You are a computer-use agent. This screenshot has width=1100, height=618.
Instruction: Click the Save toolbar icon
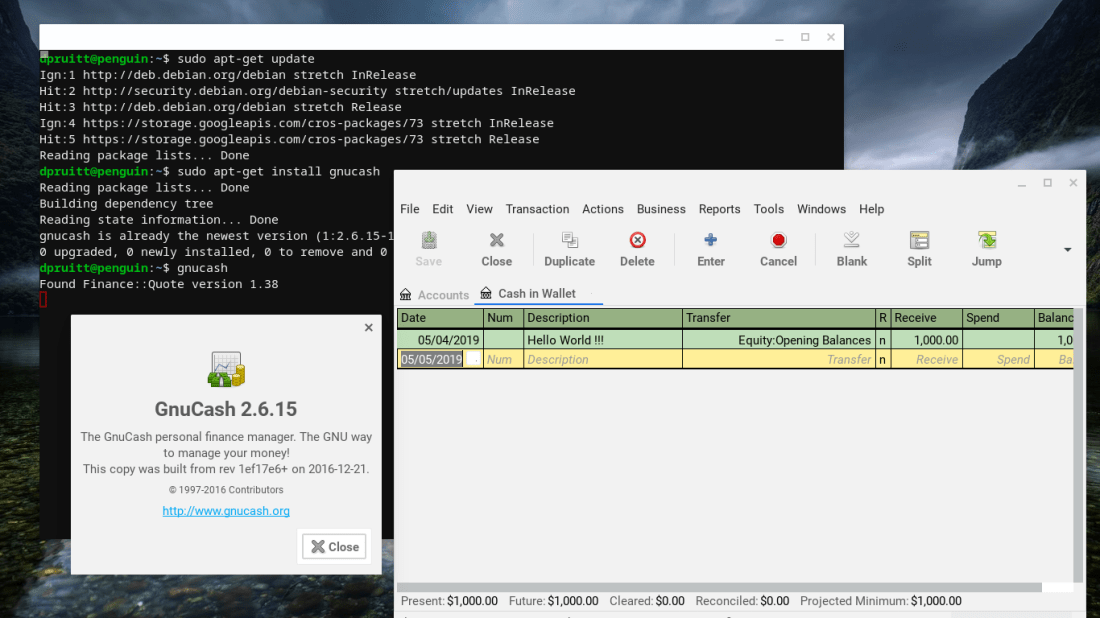[x=428, y=248]
